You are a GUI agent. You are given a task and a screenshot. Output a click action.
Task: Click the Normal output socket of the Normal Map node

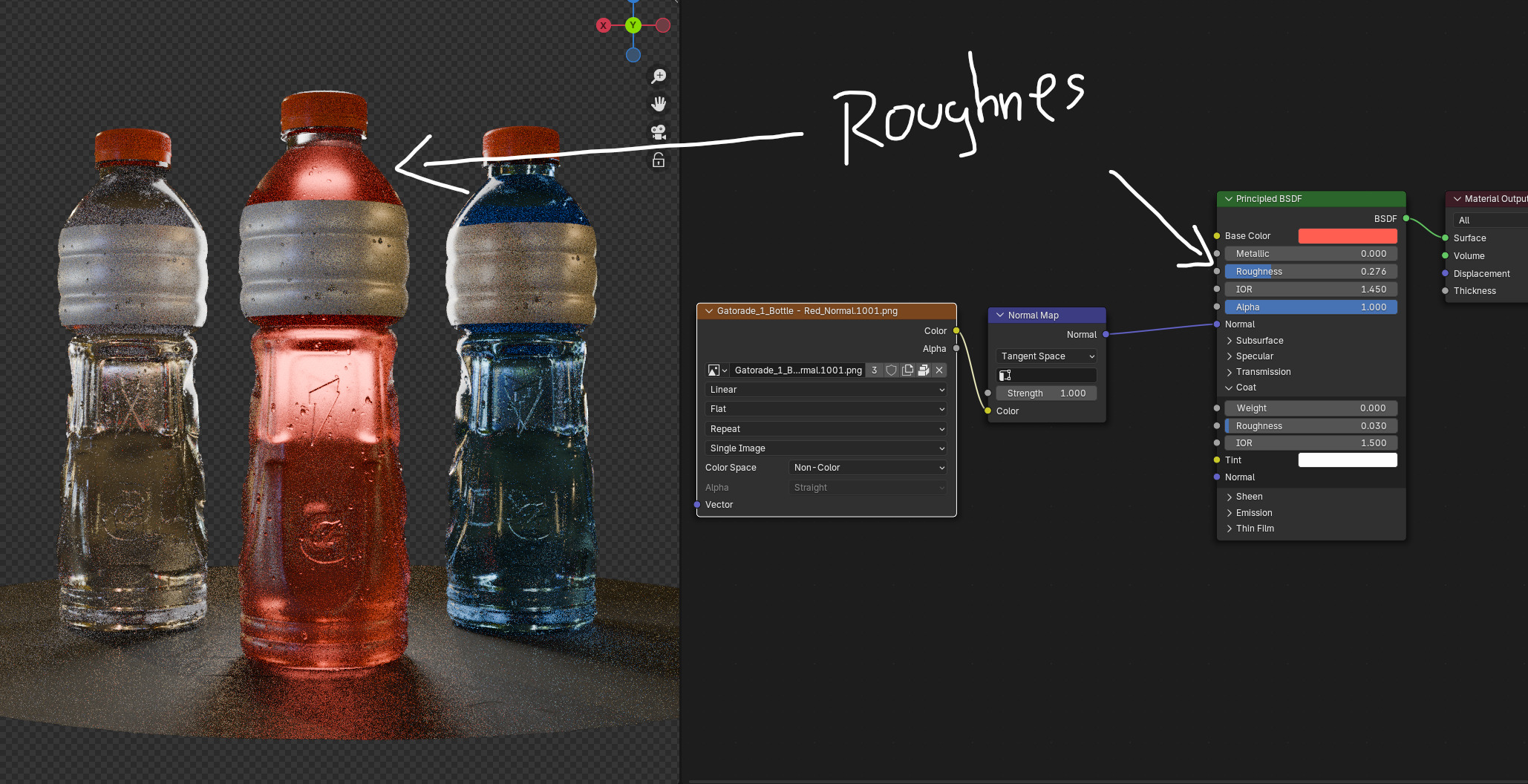click(1106, 335)
